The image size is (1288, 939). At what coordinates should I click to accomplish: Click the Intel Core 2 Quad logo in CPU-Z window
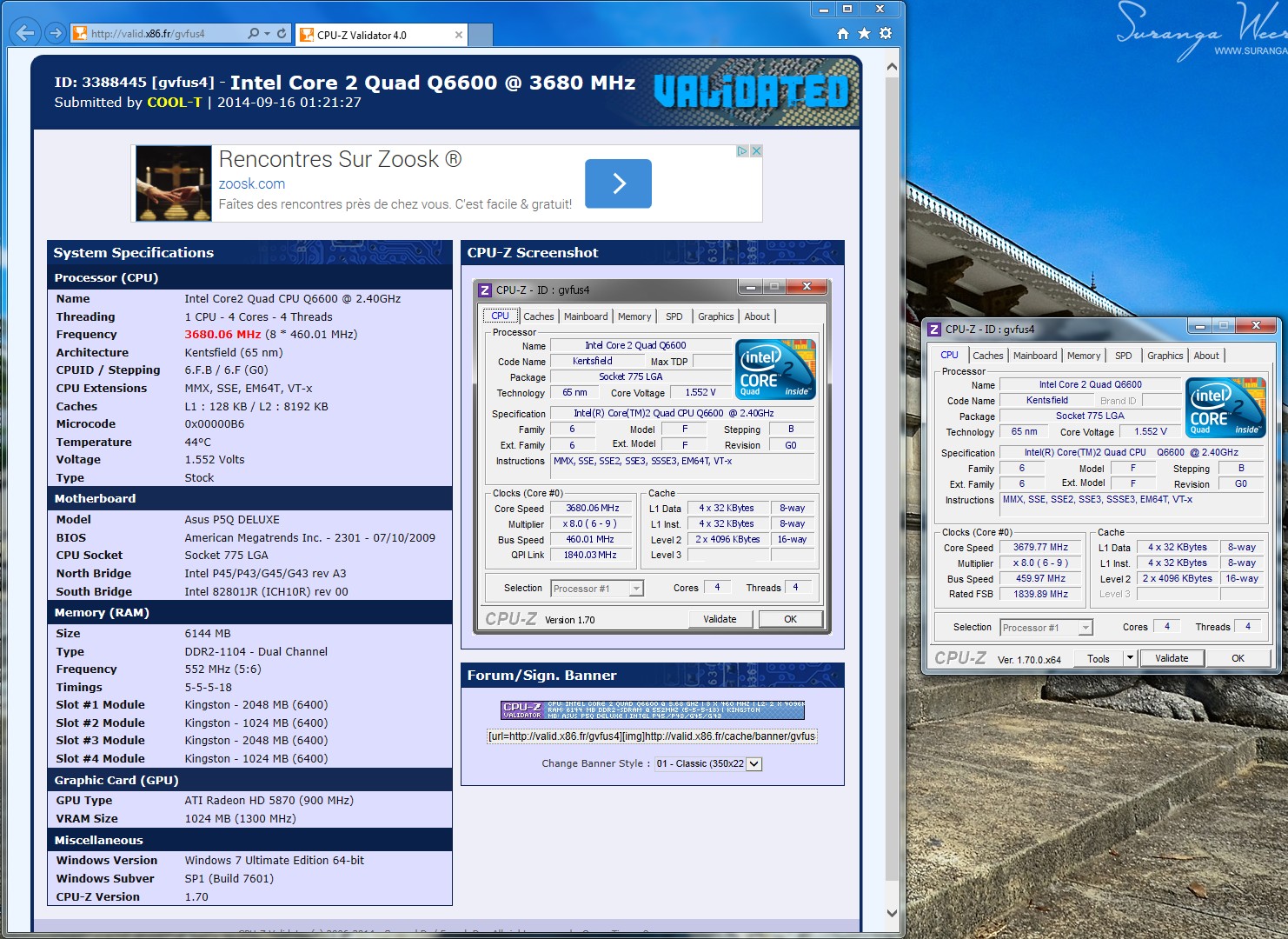point(1225,407)
